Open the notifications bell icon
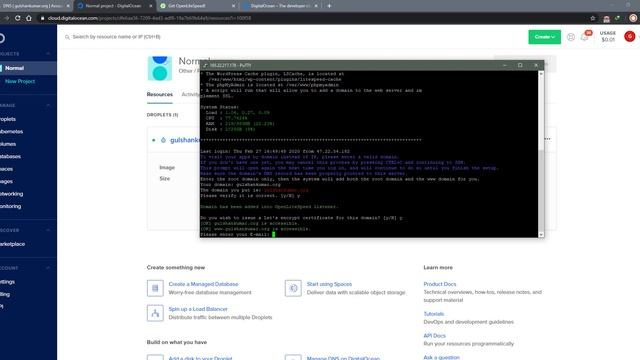 584,37
